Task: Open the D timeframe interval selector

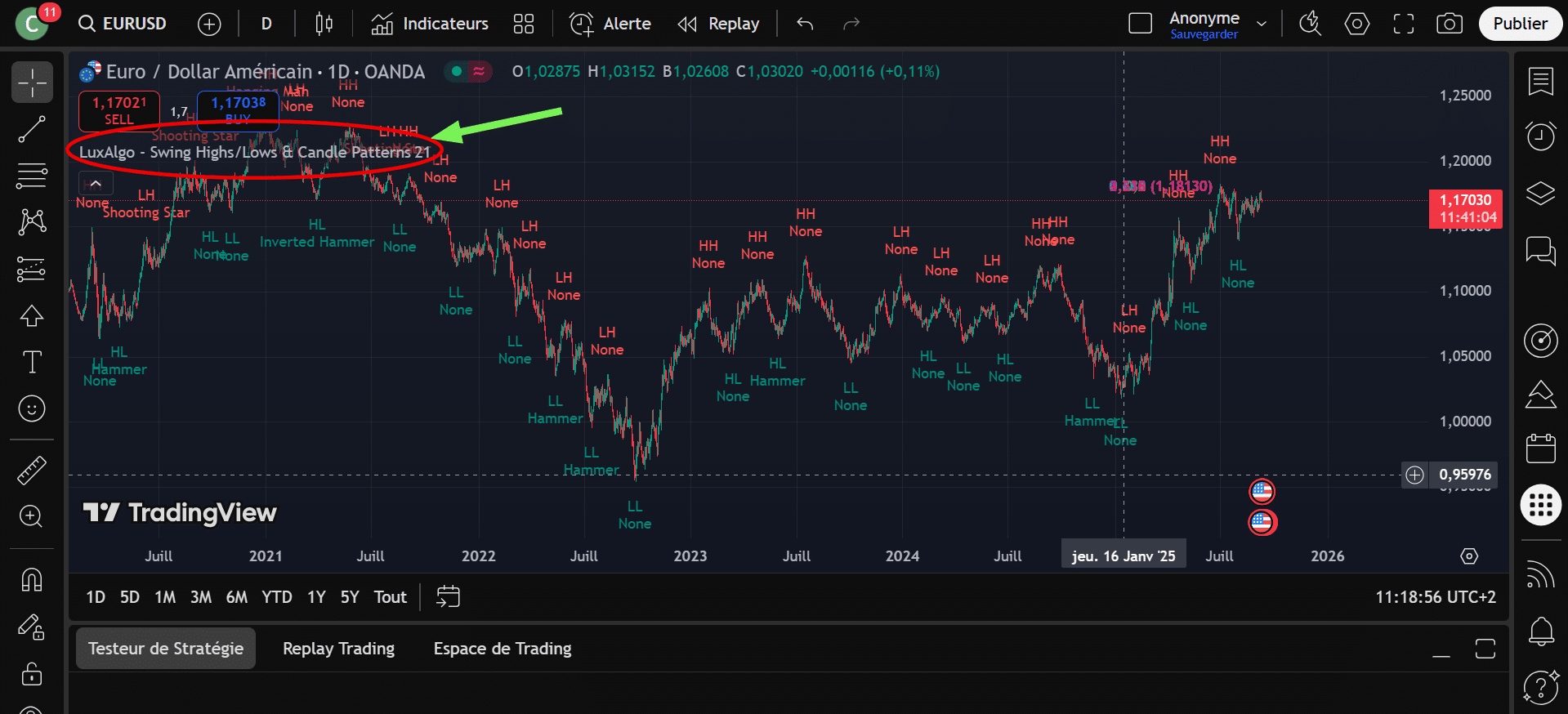Action: point(266,24)
